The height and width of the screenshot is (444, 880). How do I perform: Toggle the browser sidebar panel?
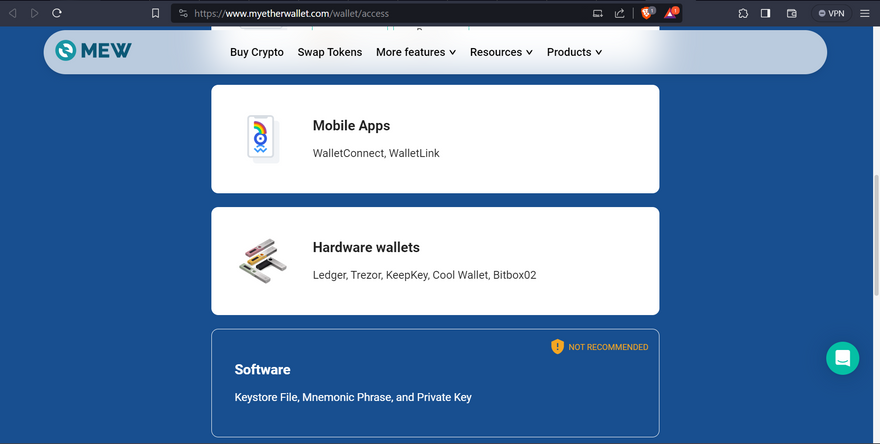point(766,13)
